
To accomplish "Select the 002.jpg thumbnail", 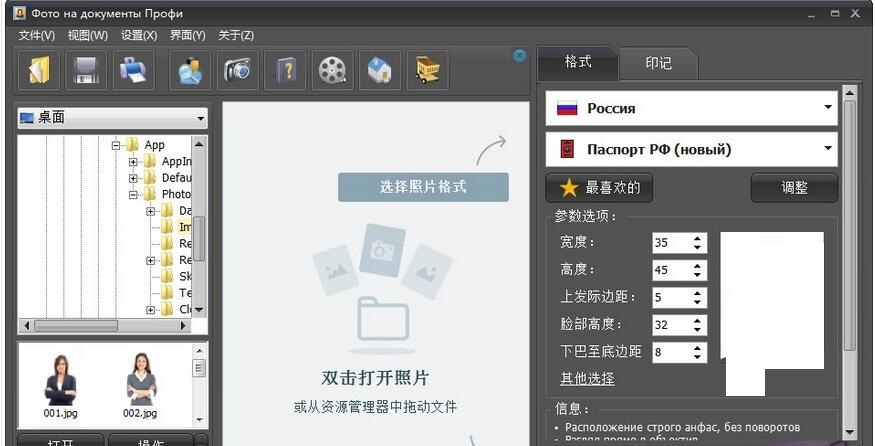I will point(141,386).
